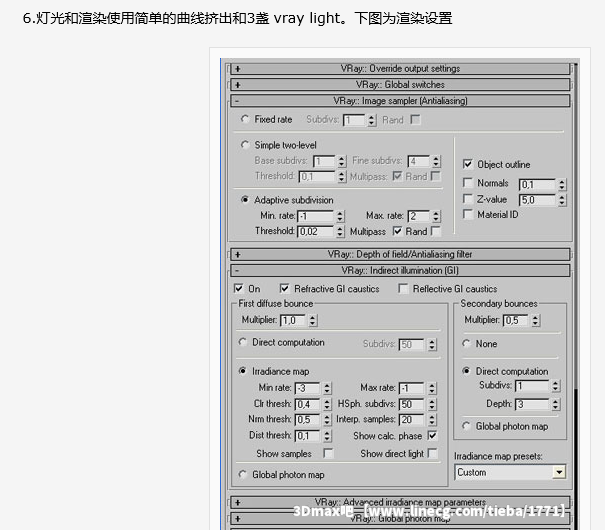Select Direct computation under Secondary bounces
This screenshot has height=530, width=605.
point(468,371)
